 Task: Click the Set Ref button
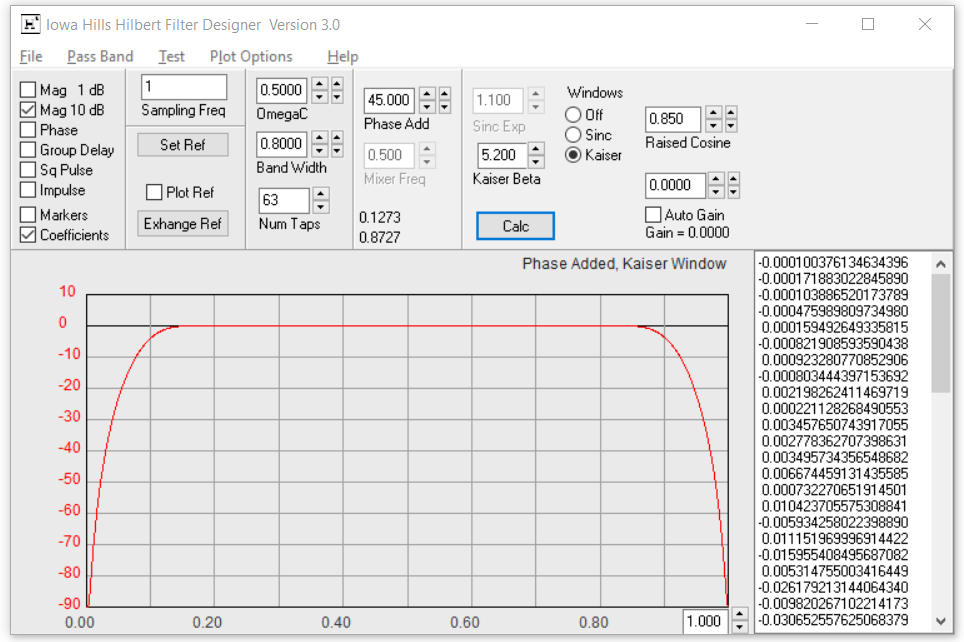(182, 144)
